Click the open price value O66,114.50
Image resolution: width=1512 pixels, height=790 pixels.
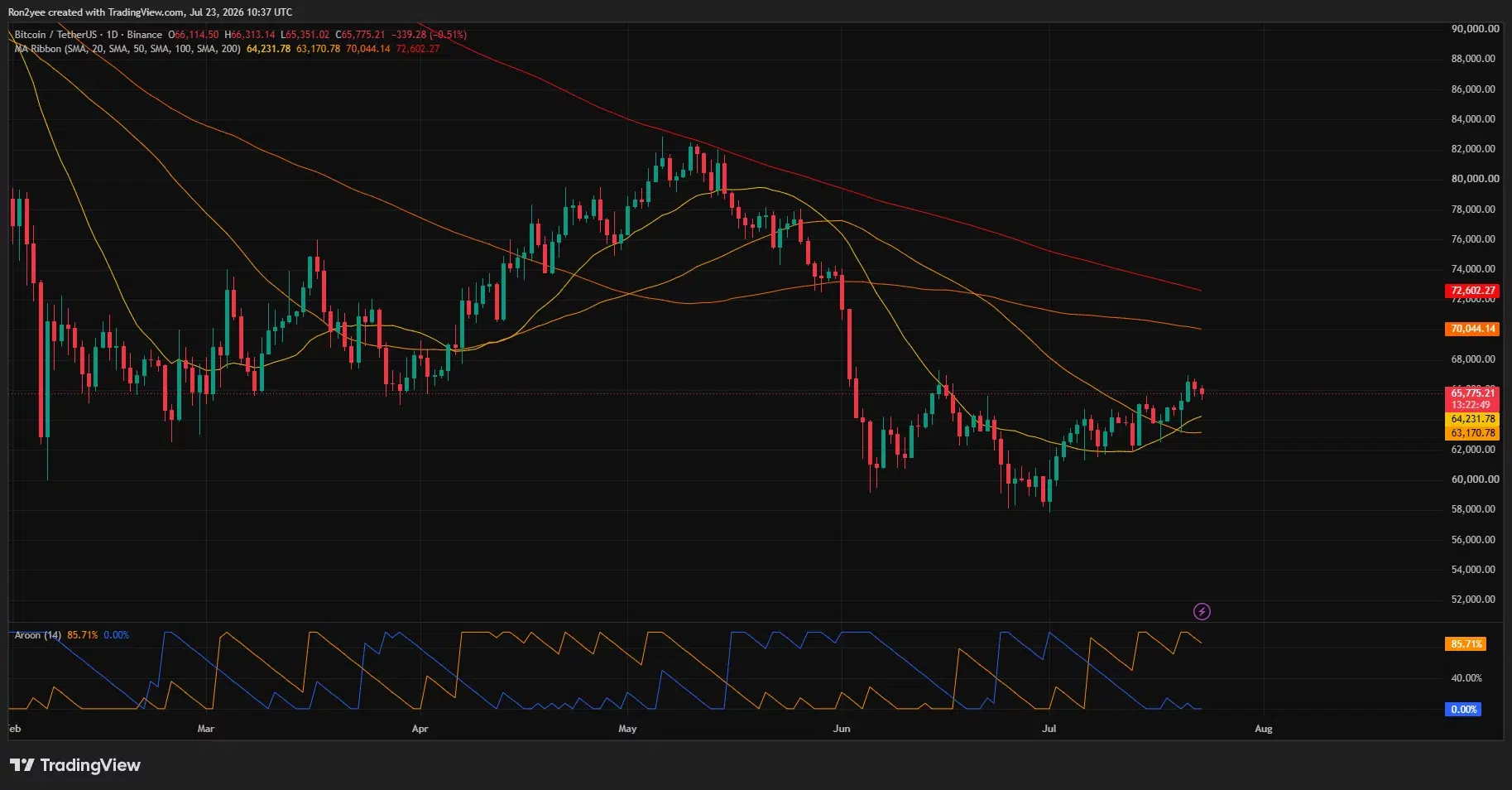pyautogui.click(x=194, y=35)
